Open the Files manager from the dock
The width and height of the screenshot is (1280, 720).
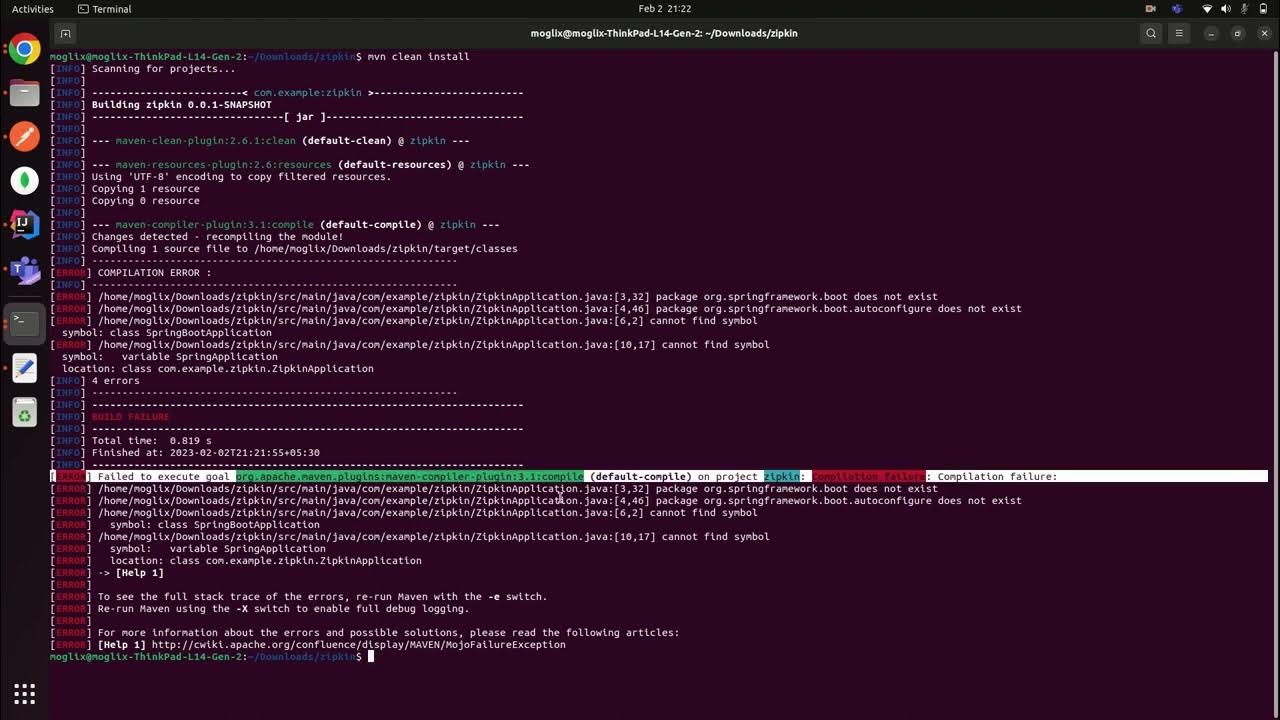tap(25, 93)
